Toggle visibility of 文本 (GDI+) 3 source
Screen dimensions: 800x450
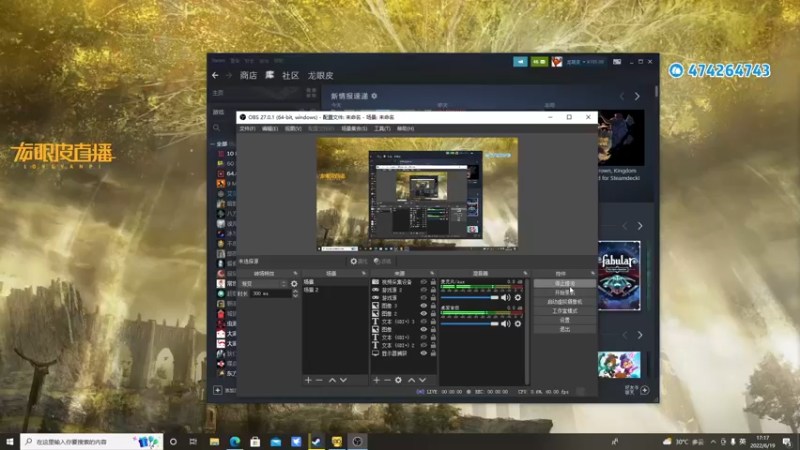point(423,321)
